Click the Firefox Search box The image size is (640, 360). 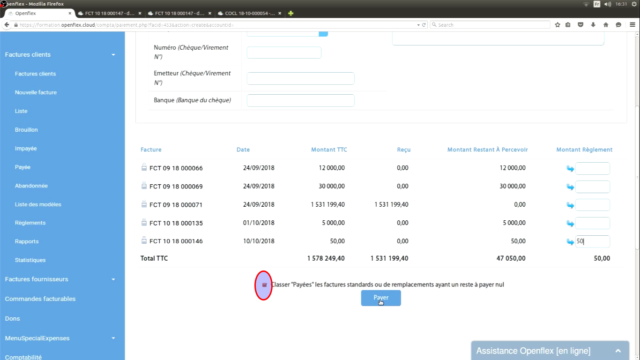click(x=490, y=25)
